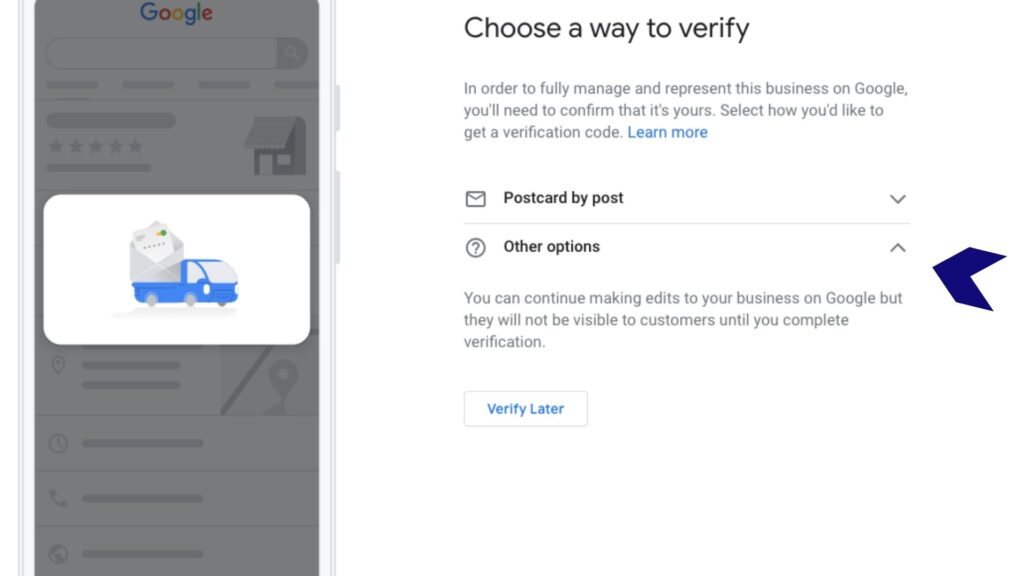1024x576 pixels.
Task: Click the clock hours icon in mockup
Action: (x=58, y=443)
